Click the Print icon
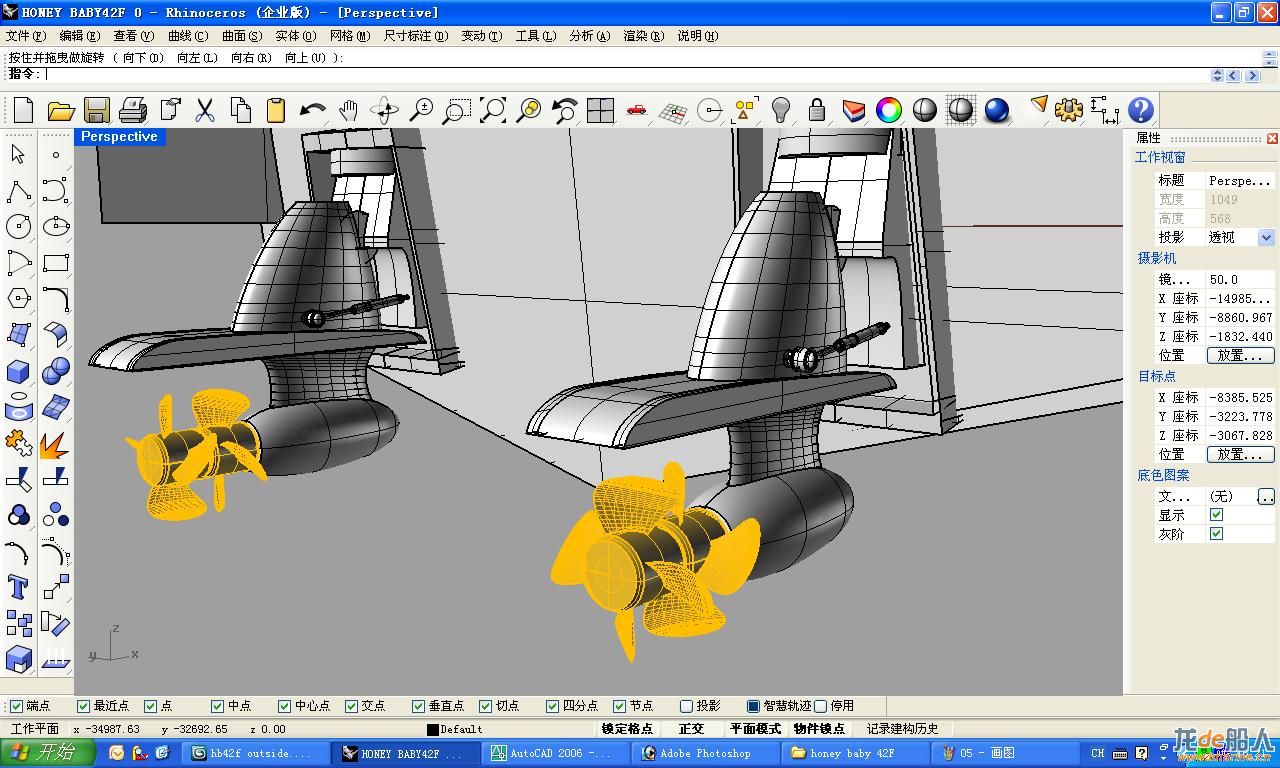 pos(132,110)
